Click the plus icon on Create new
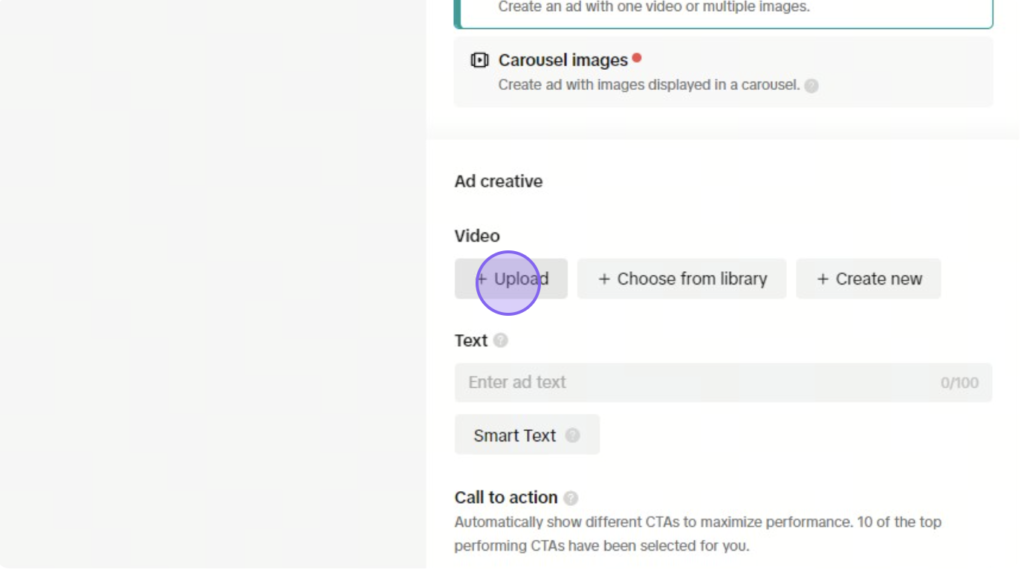This screenshot has height=581, width=1024. (823, 279)
